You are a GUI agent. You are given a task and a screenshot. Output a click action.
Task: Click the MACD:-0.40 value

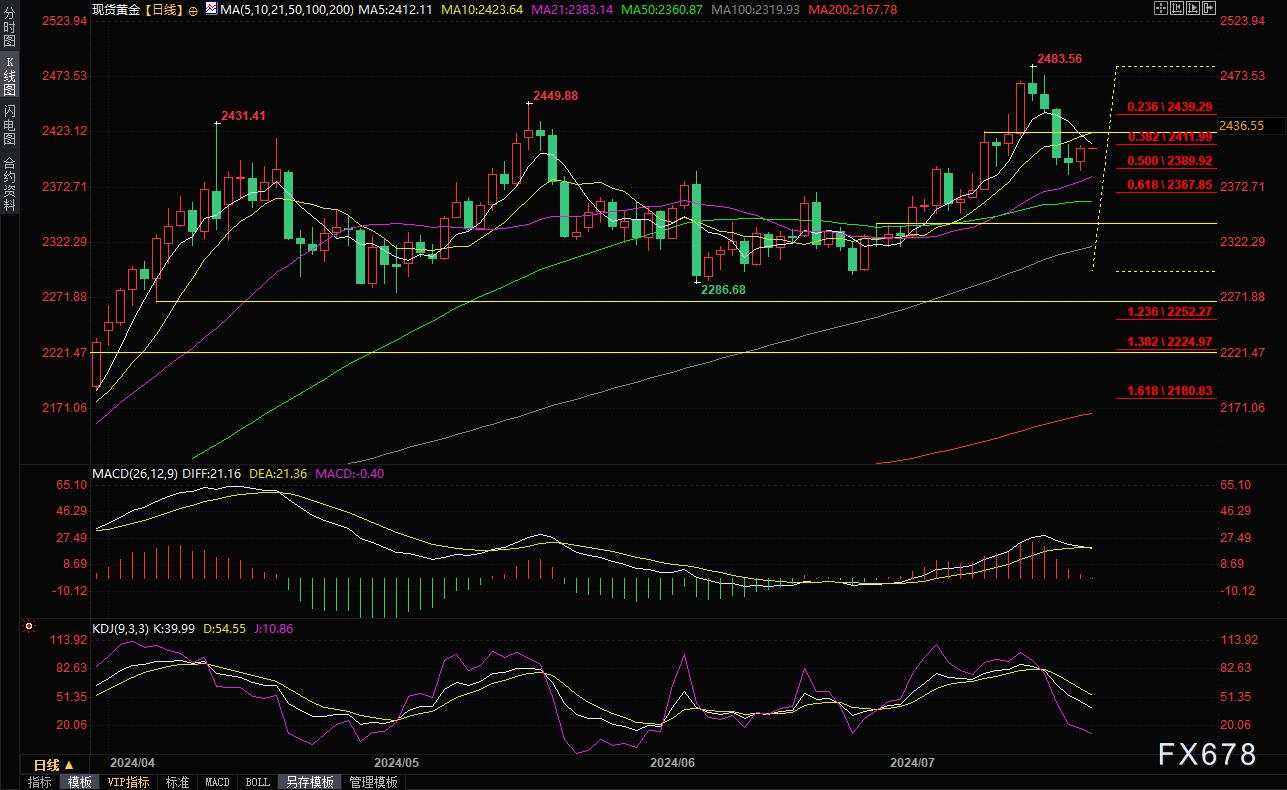351,473
